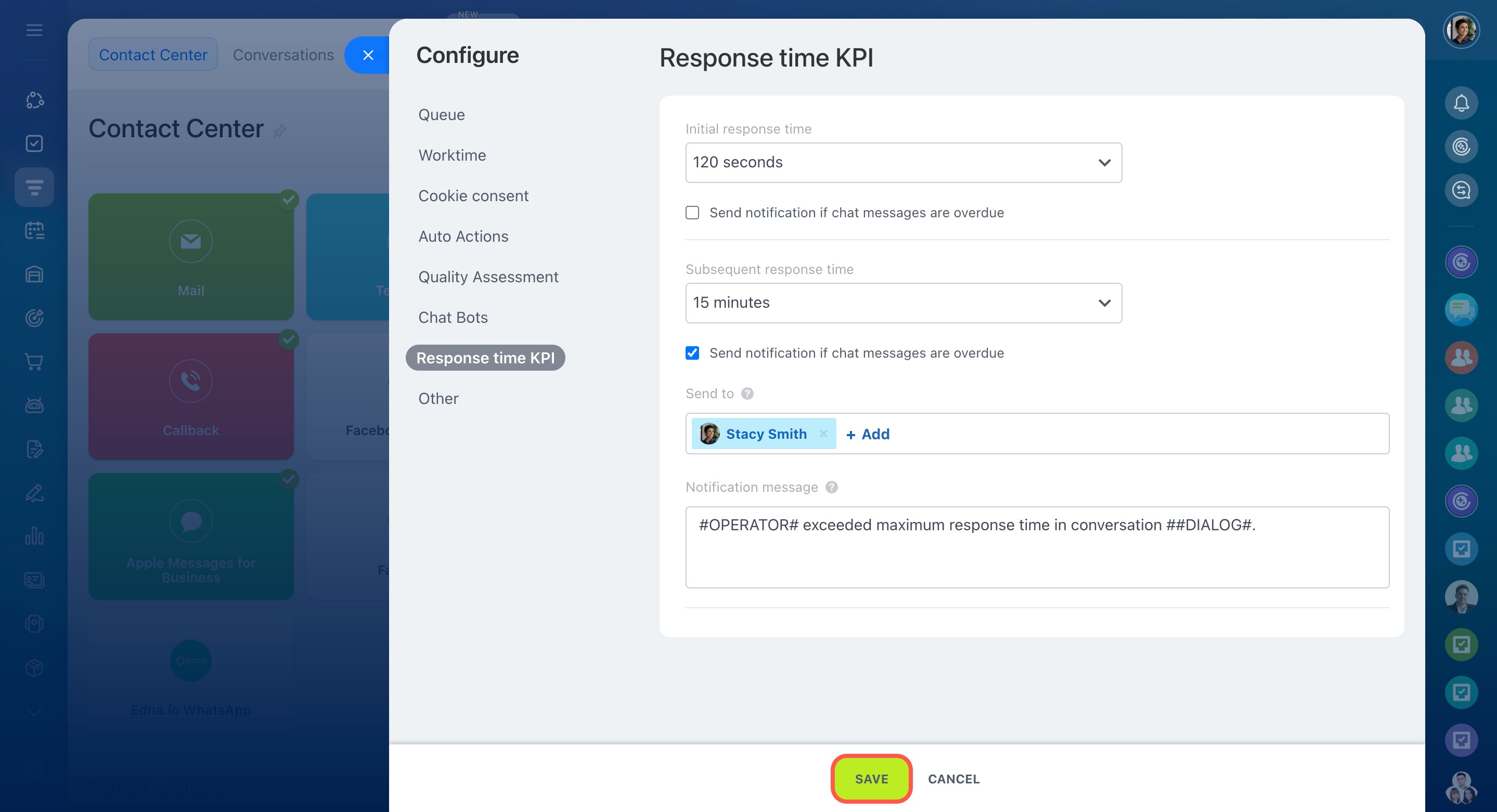Click the pin icon next to Contact Center title
Viewport: 1497px width, 812px height.
(279, 130)
